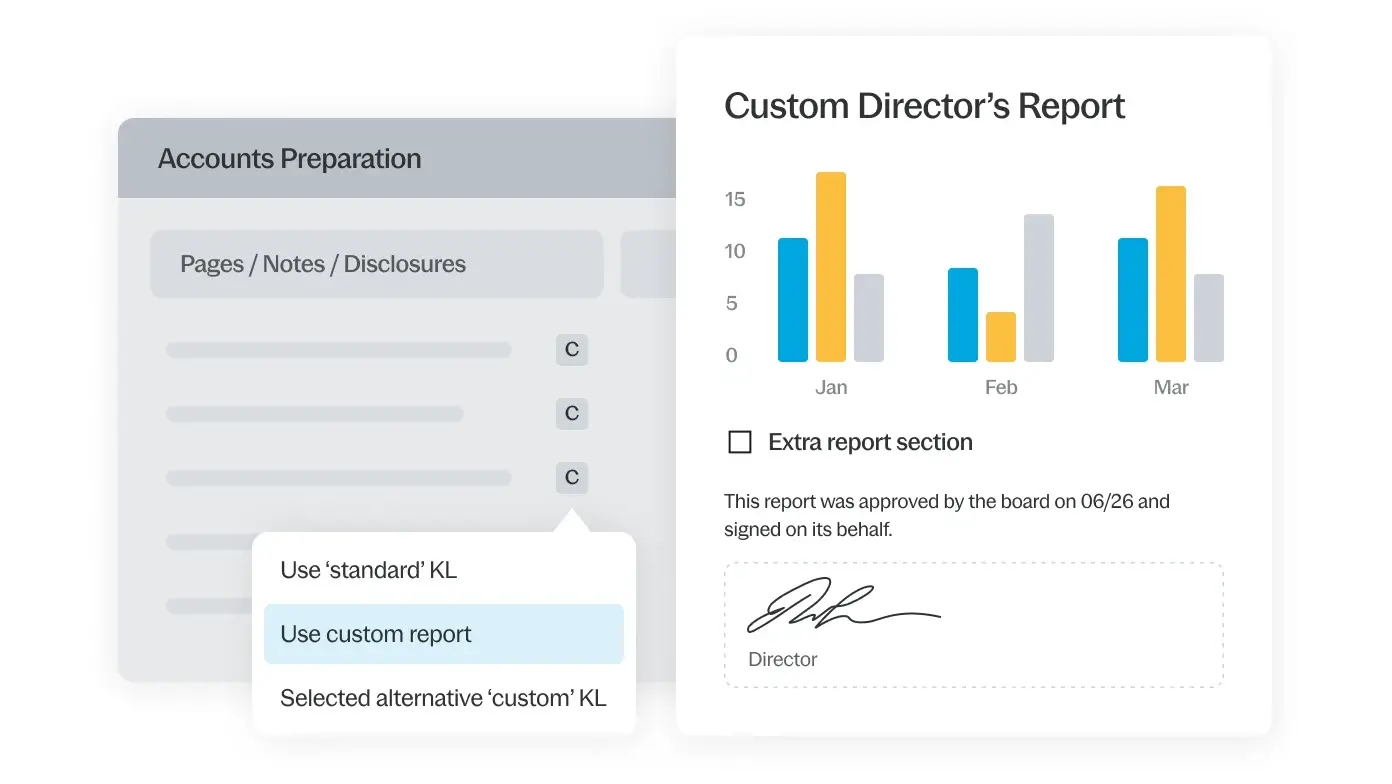This screenshot has height=784, width=1392.
Task: Select the blue bar for Jan
Action: pyautogui.click(x=793, y=300)
